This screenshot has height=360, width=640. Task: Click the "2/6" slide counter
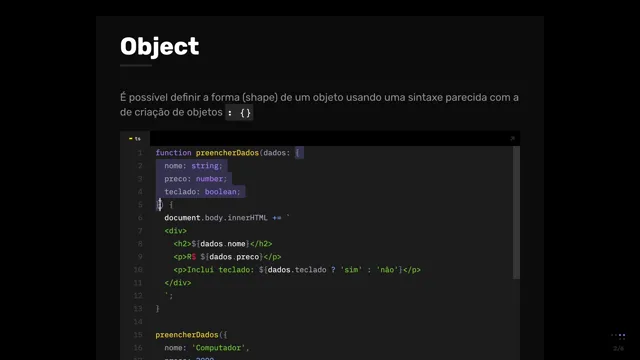point(618,349)
